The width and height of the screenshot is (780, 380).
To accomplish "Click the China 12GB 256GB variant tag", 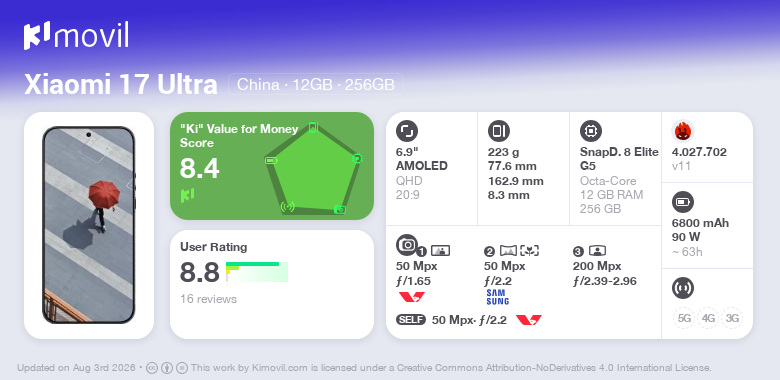I will coord(316,85).
